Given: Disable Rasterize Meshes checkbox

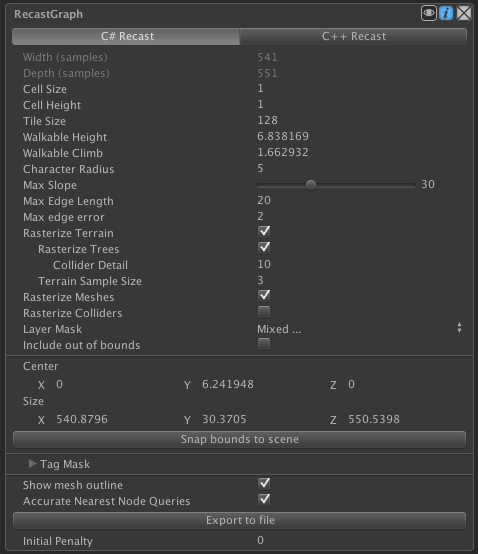Looking at the screenshot, I should click(264, 296).
